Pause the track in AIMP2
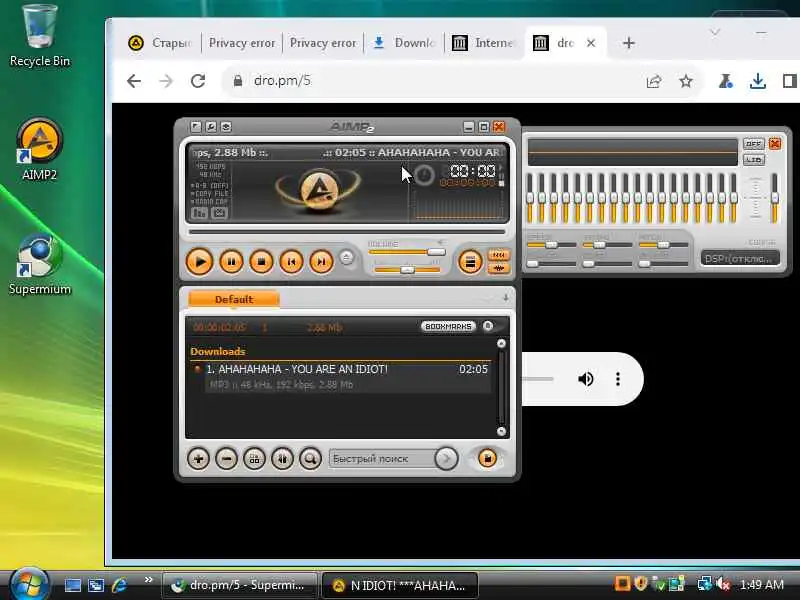800x600 pixels. (x=231, y=262)
